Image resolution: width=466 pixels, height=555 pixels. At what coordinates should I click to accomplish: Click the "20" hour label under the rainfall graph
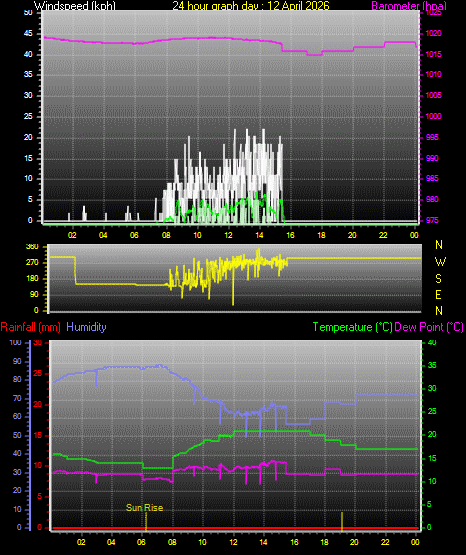point(354,542)
